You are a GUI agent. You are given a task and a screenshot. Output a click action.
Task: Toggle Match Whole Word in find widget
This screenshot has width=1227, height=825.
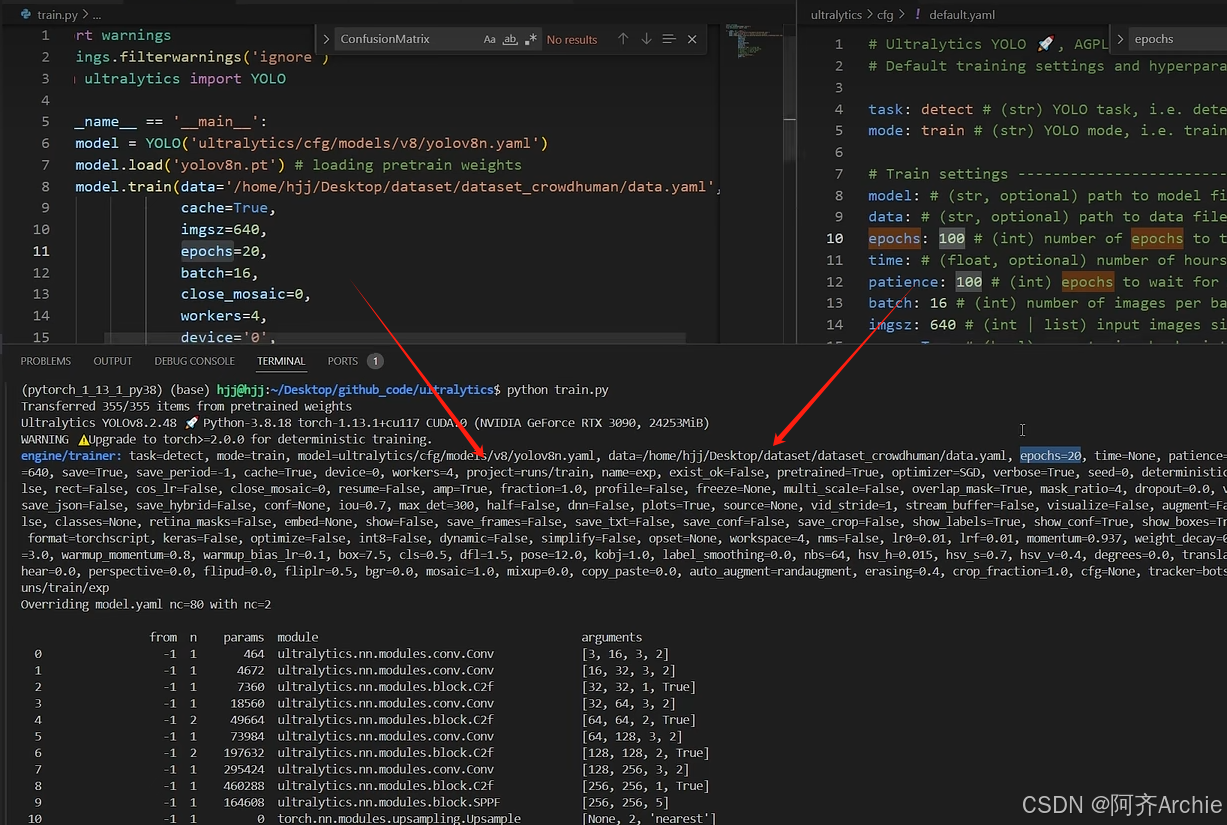(x=510, y=39)
